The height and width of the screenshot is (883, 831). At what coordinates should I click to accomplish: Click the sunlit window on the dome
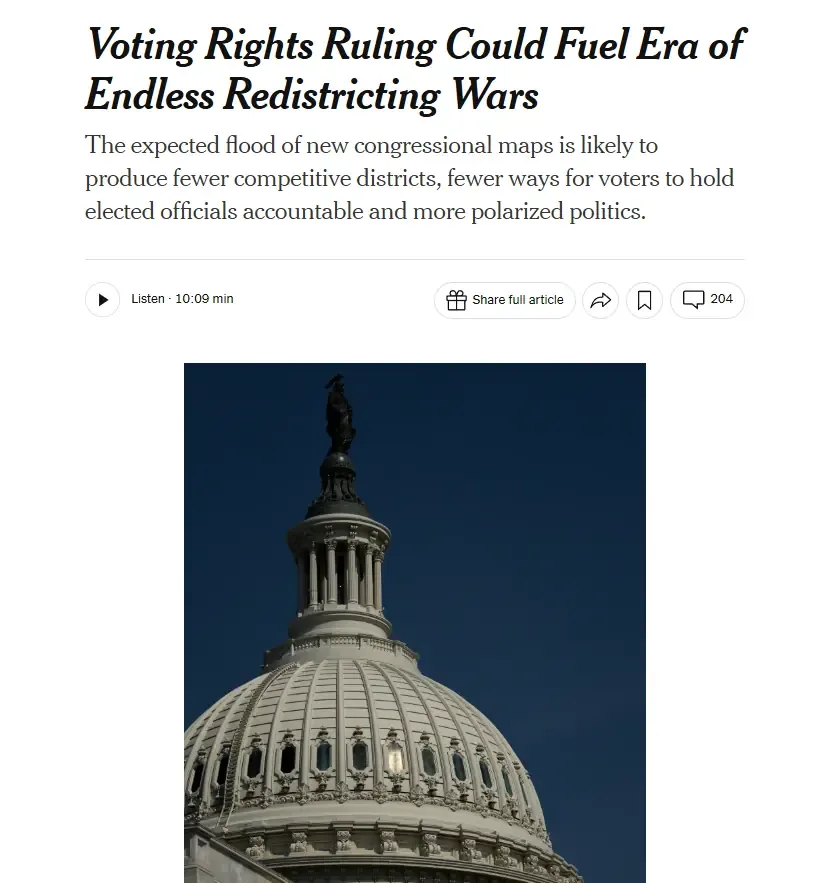click(395, 757)
